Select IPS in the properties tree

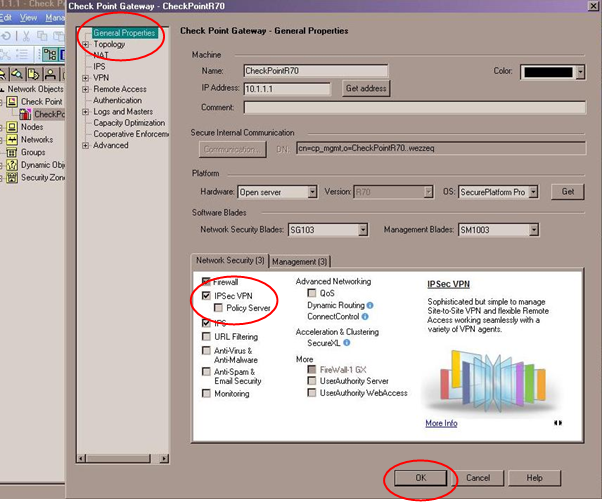tap(99, 66)
